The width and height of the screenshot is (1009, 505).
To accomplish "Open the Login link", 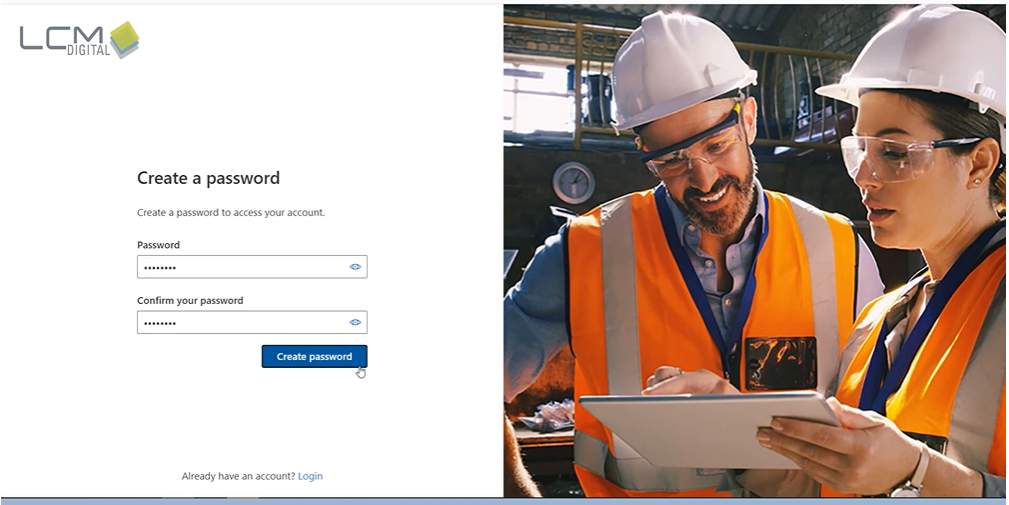I will tap(310, 476).
